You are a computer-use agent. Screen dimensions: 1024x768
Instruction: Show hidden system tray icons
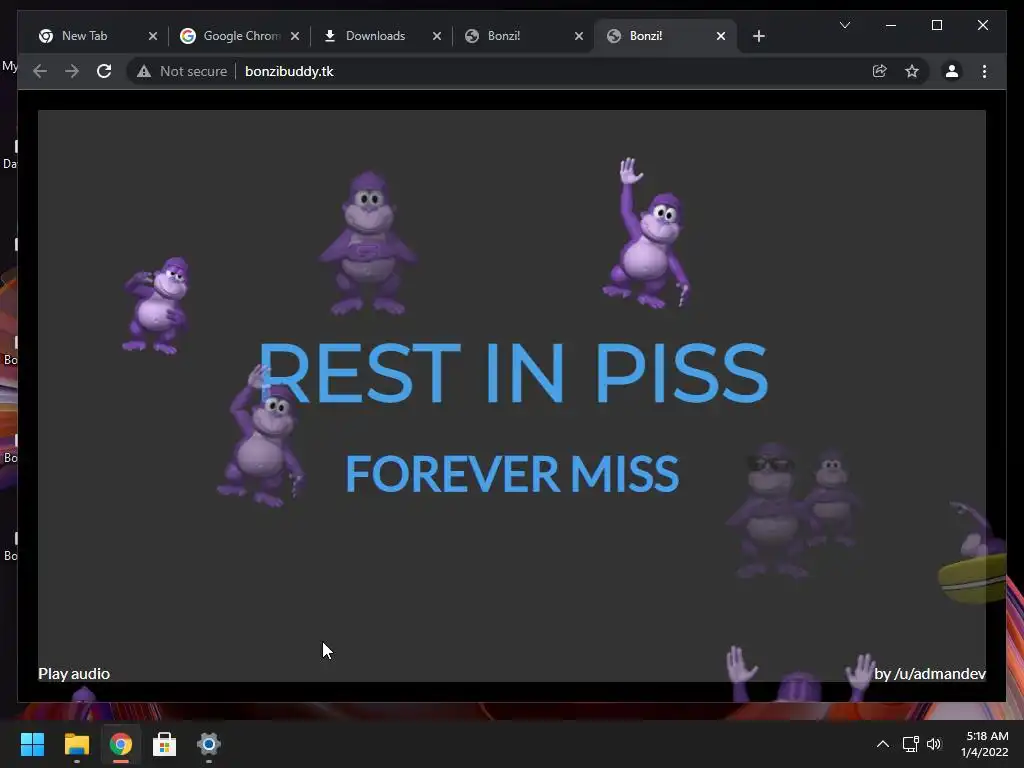[x=882, y=744]
